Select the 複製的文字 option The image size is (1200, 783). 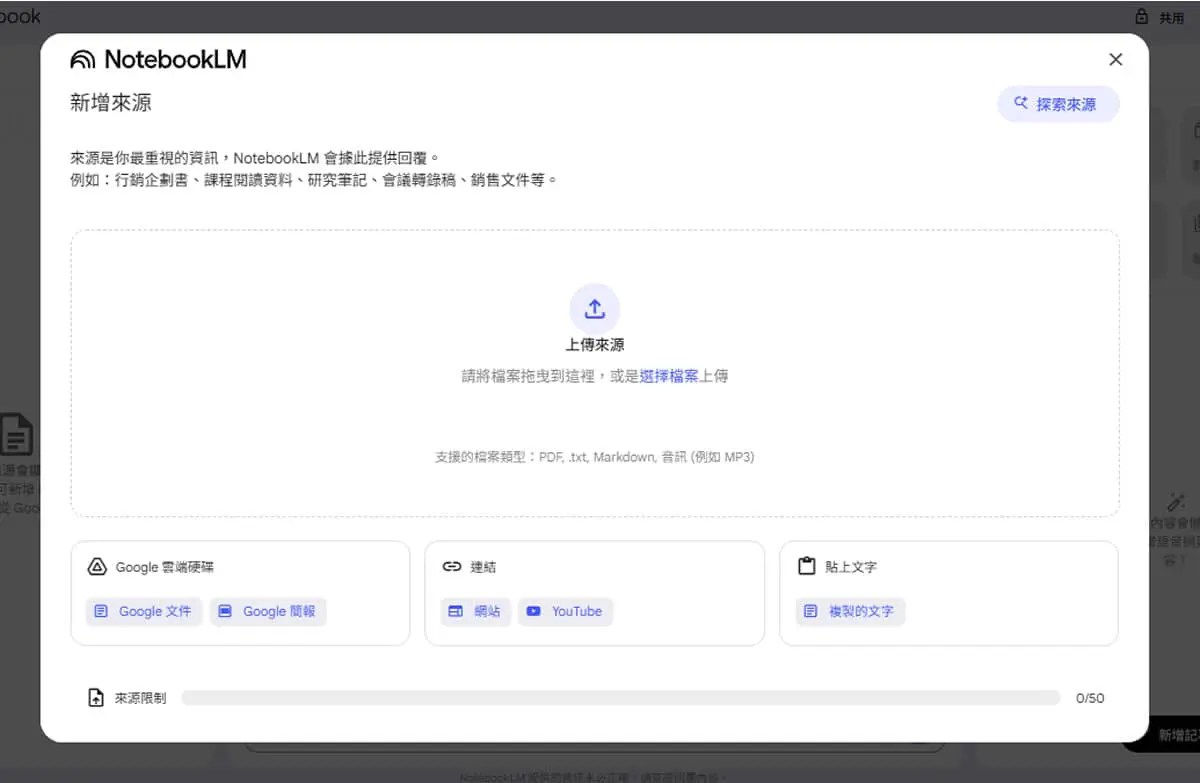point(851,611)
